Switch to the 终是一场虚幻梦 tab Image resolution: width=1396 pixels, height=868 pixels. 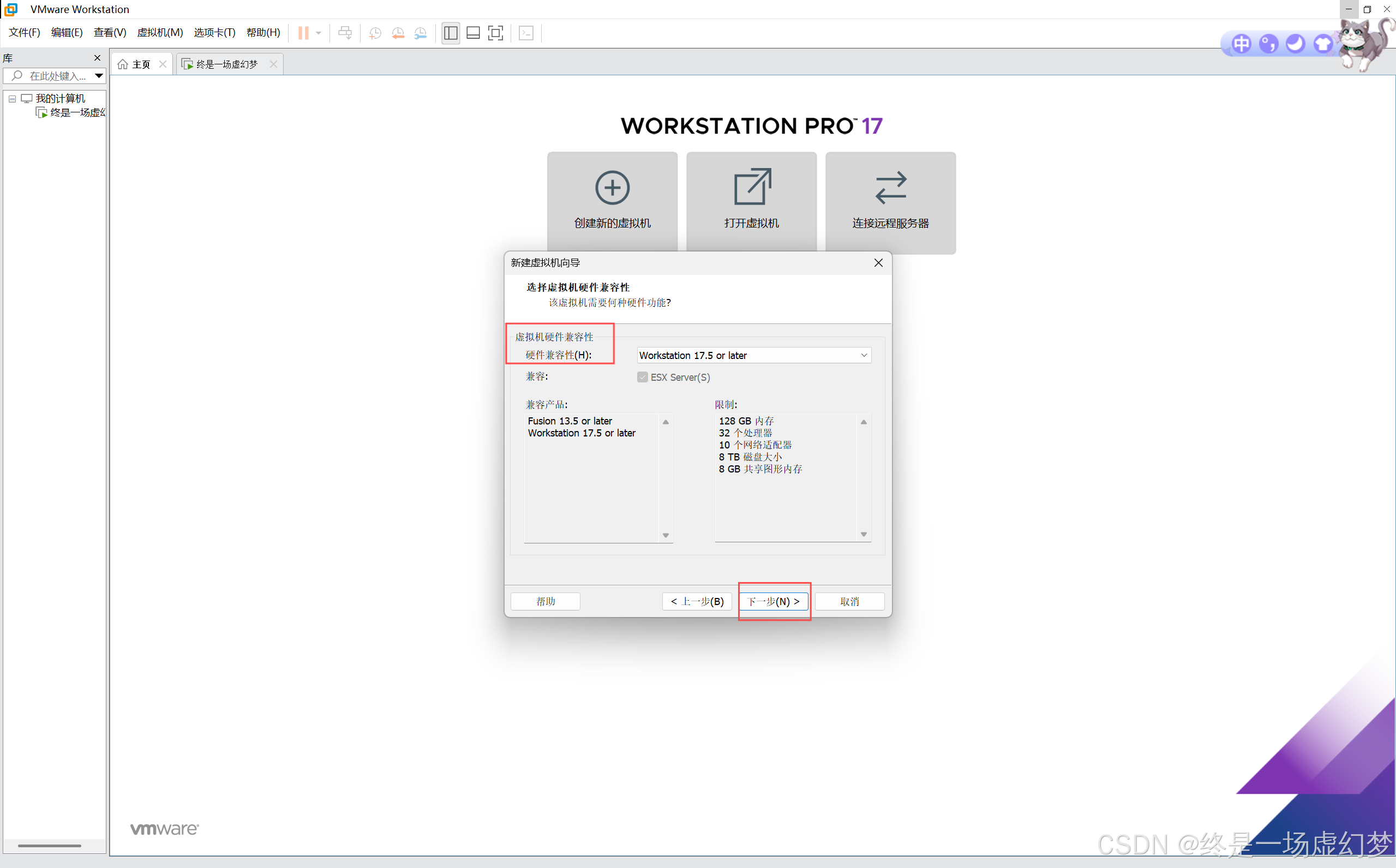pos(227,64)
